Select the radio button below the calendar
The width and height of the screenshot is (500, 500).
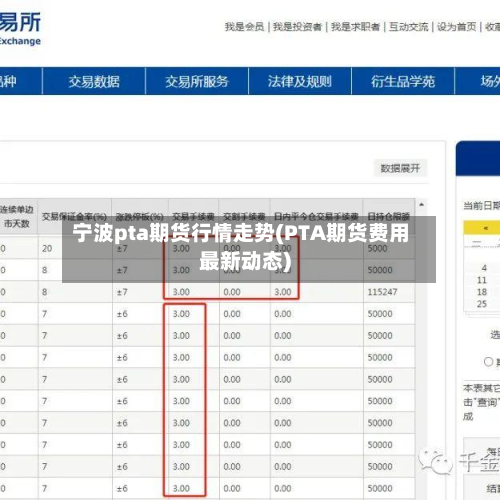(488, 362)
